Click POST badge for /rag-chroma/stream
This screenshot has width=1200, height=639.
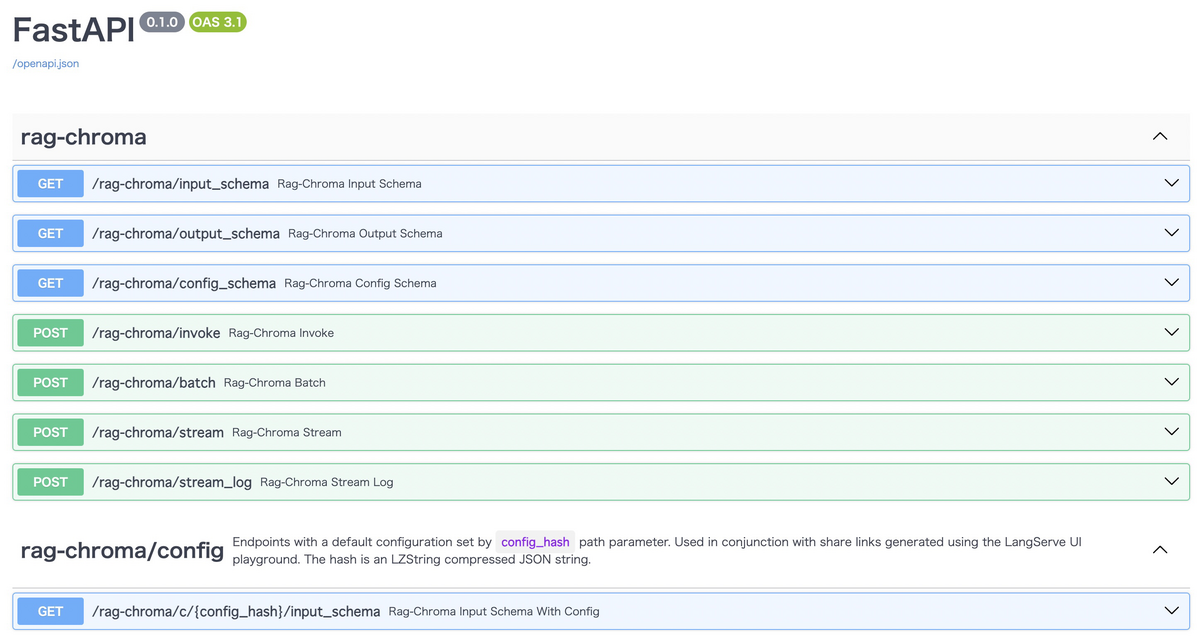51,432
